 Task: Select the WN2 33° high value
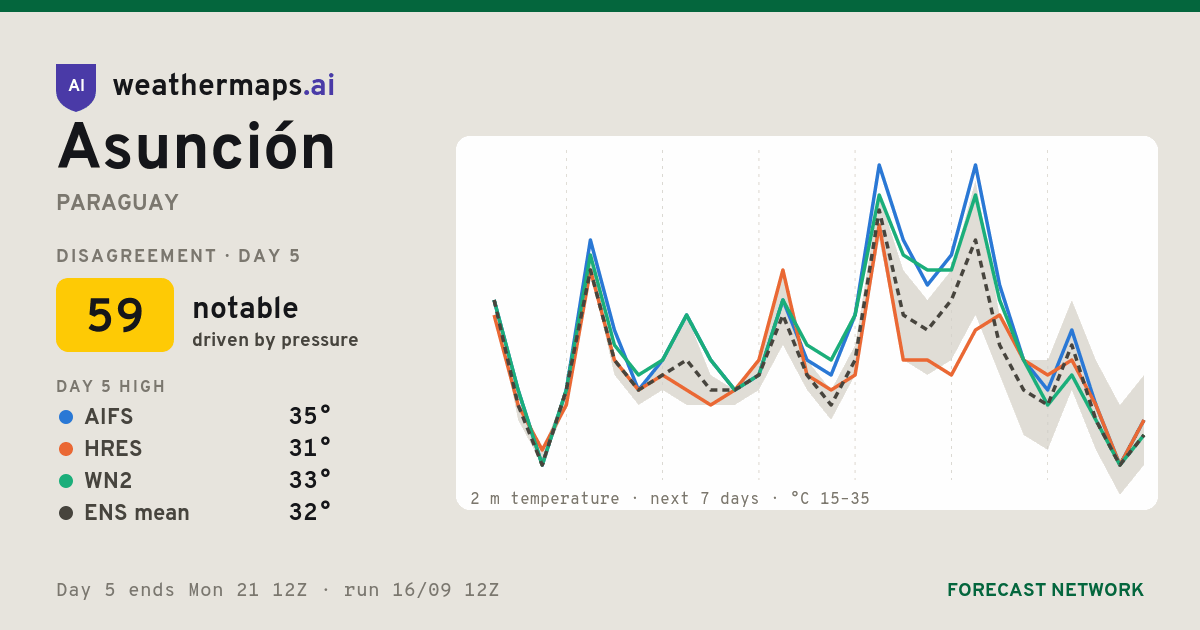coord(310,480)
